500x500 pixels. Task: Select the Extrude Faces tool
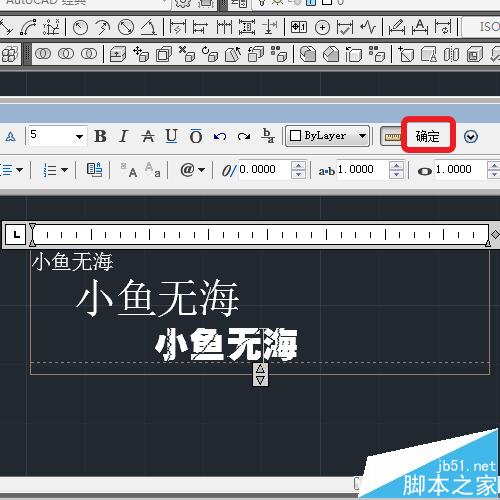pyautogui.click(x=118, y=54)
